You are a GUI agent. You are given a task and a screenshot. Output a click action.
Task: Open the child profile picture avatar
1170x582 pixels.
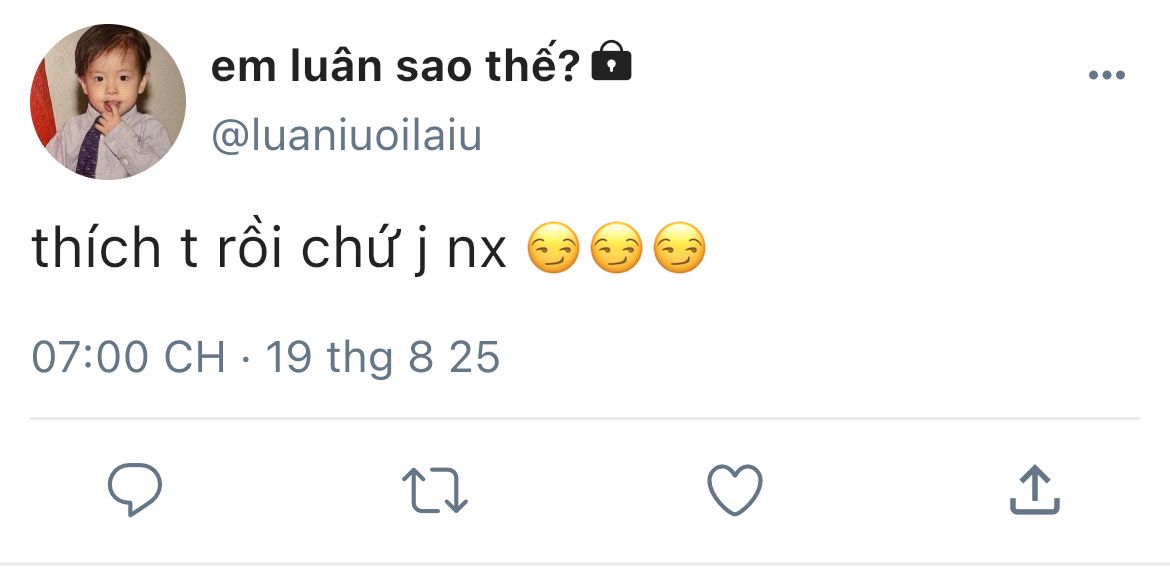(108, 102)
